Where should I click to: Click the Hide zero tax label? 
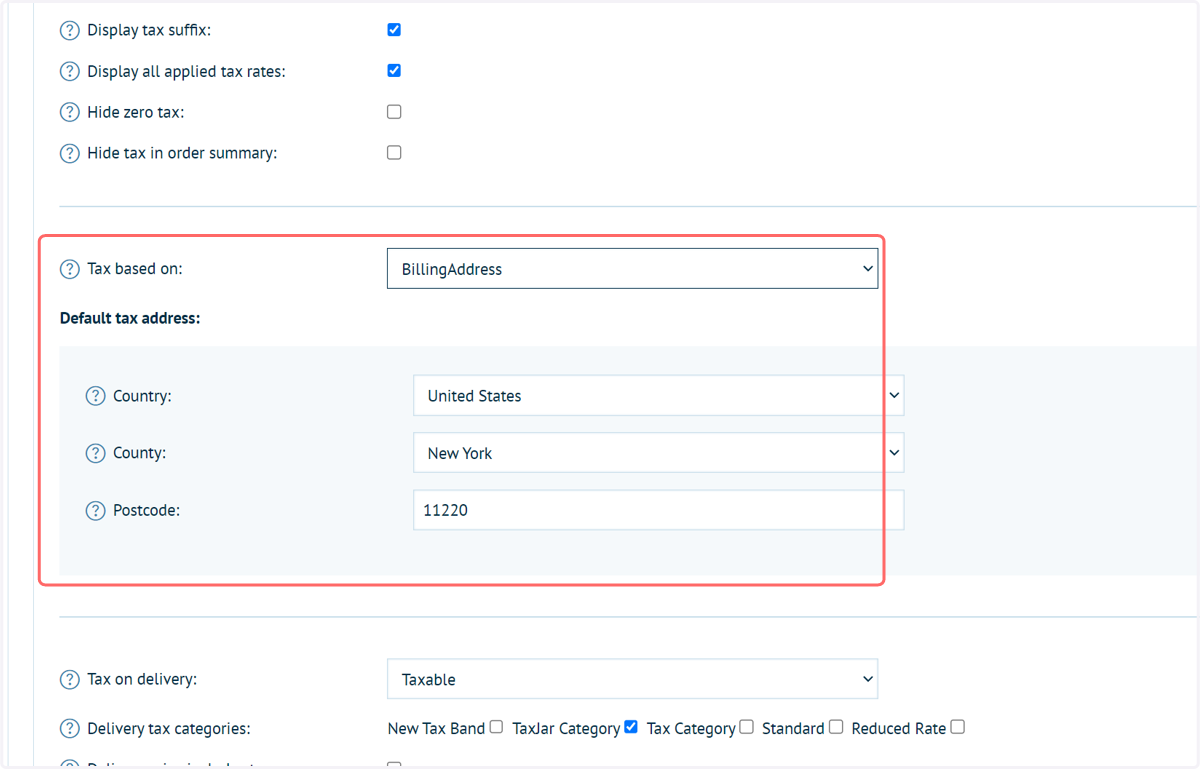136,112
